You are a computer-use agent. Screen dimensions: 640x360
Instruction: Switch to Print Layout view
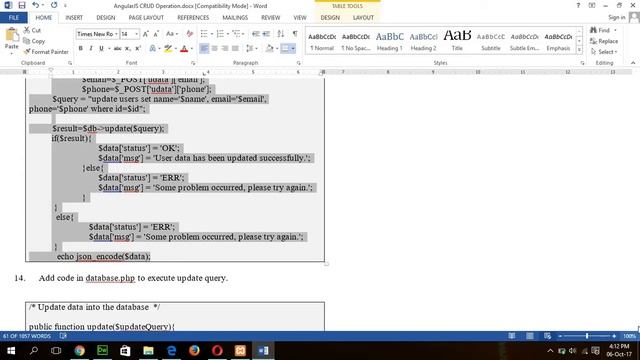point(530,336)
